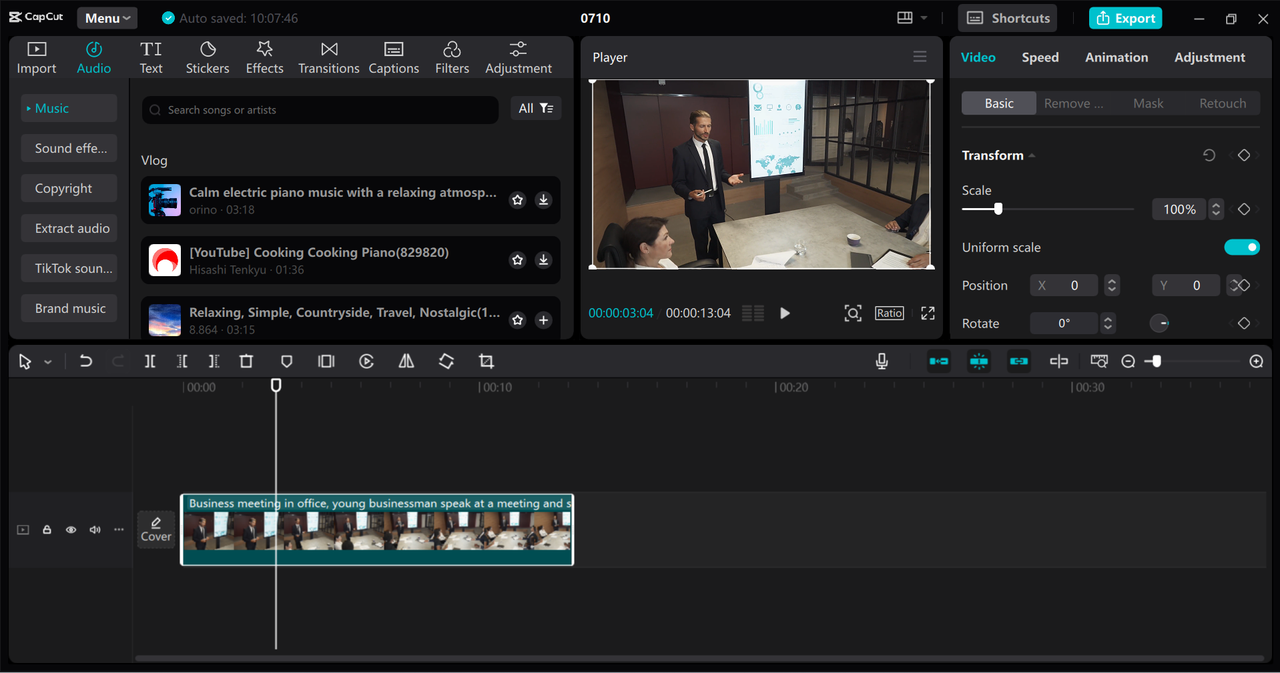Toggle the Uniform scale switch
The image size is (1280, 673).
(x=1242, y=247)
